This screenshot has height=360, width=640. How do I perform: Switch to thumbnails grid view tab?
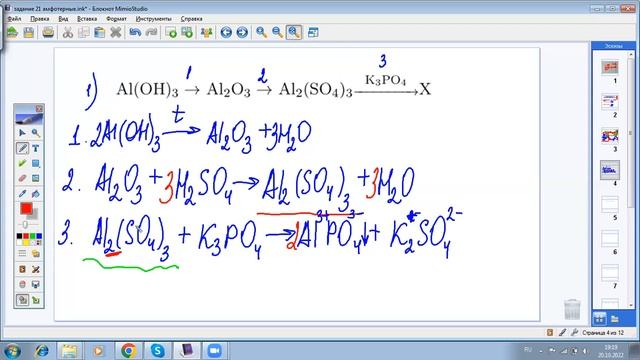[x=599, y=318]
